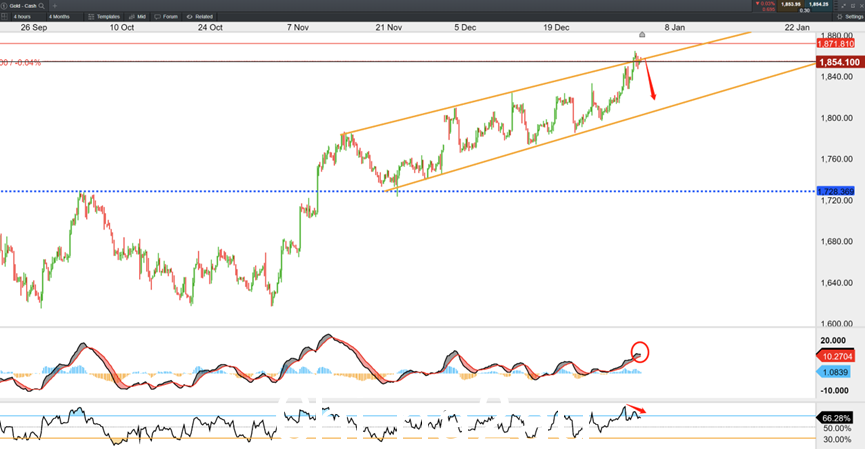Screen dimensions: 865x449
Task: Click the RSI value label 66.28%
Action: point(835,418)
